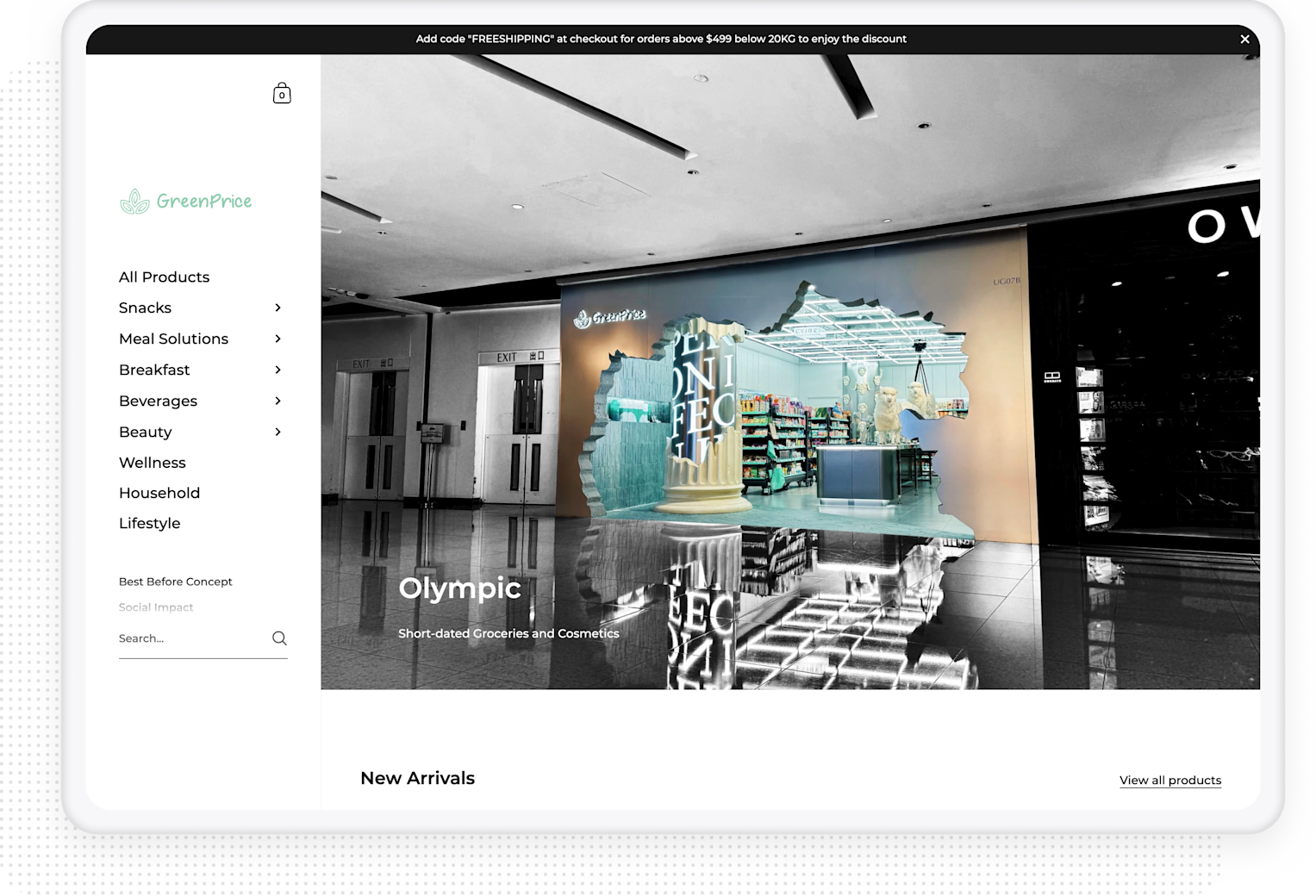Expand the Snacks submenu chevron
This screenshot has width=1316, height=896.
point(278,308)
